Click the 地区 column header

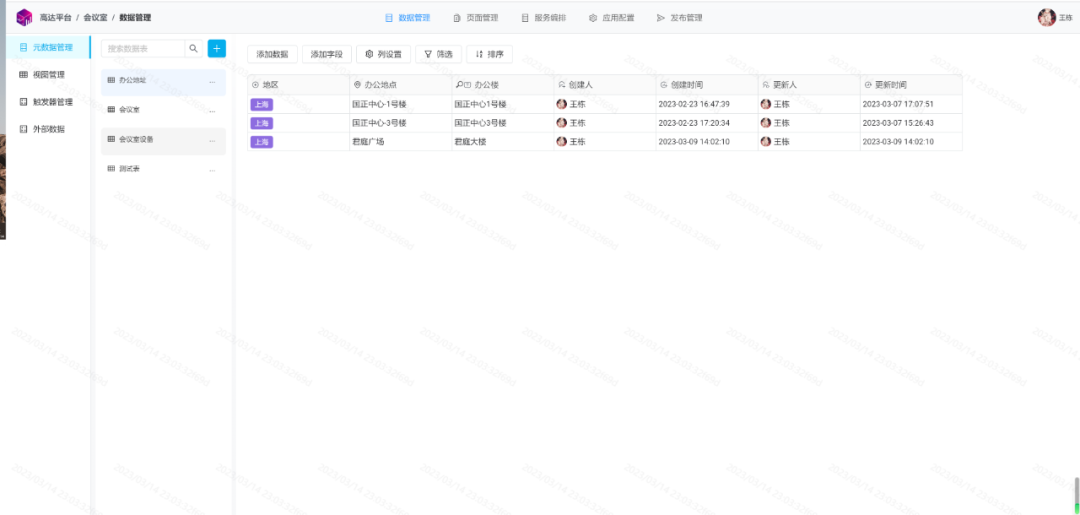pos(298,85)
